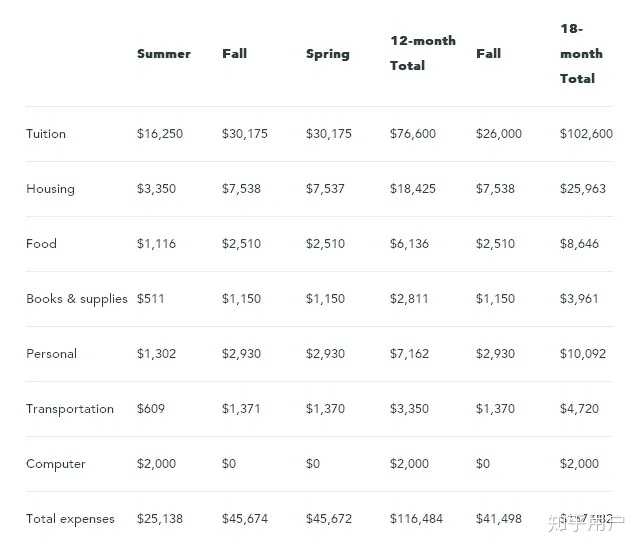Select the Transportation row label
The width and height of the screenshot is (643, 546).
click(70, 409)
